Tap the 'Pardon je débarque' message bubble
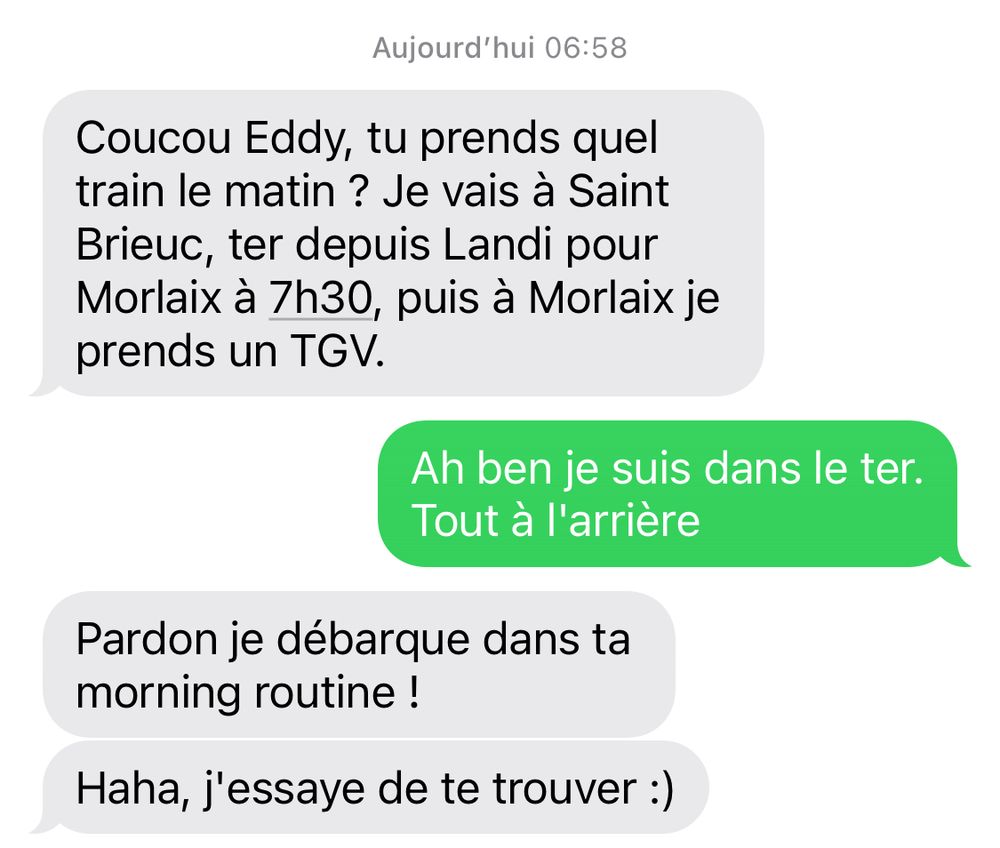 (x=358, y=664)
